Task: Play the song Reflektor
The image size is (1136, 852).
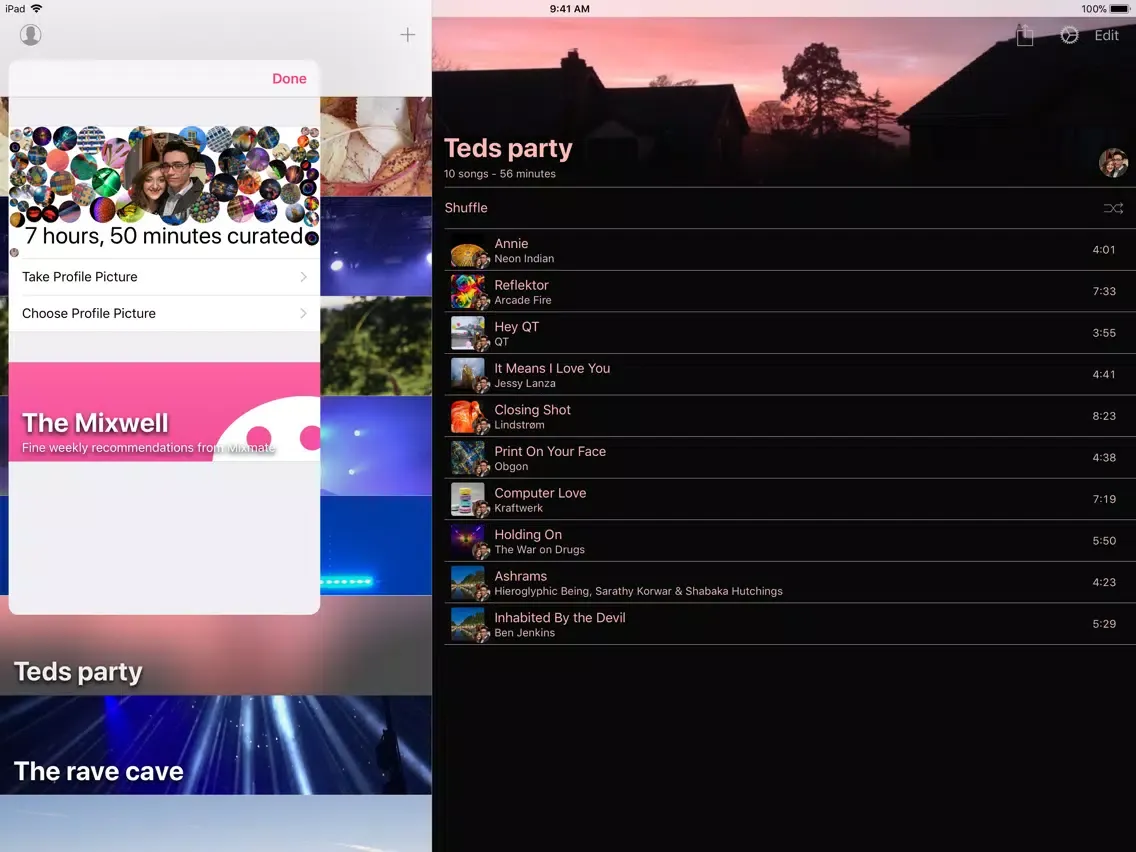Action: click(790, 292)
